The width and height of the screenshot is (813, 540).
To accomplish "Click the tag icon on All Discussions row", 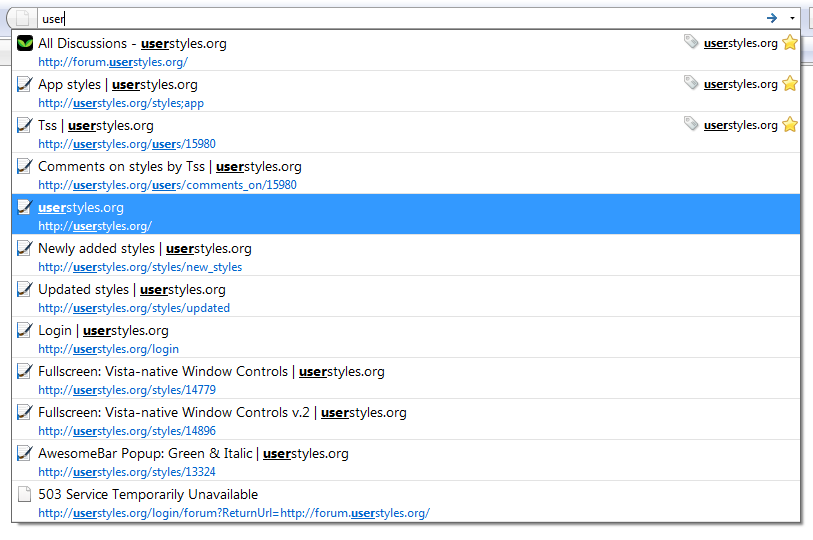I will 691,41.
